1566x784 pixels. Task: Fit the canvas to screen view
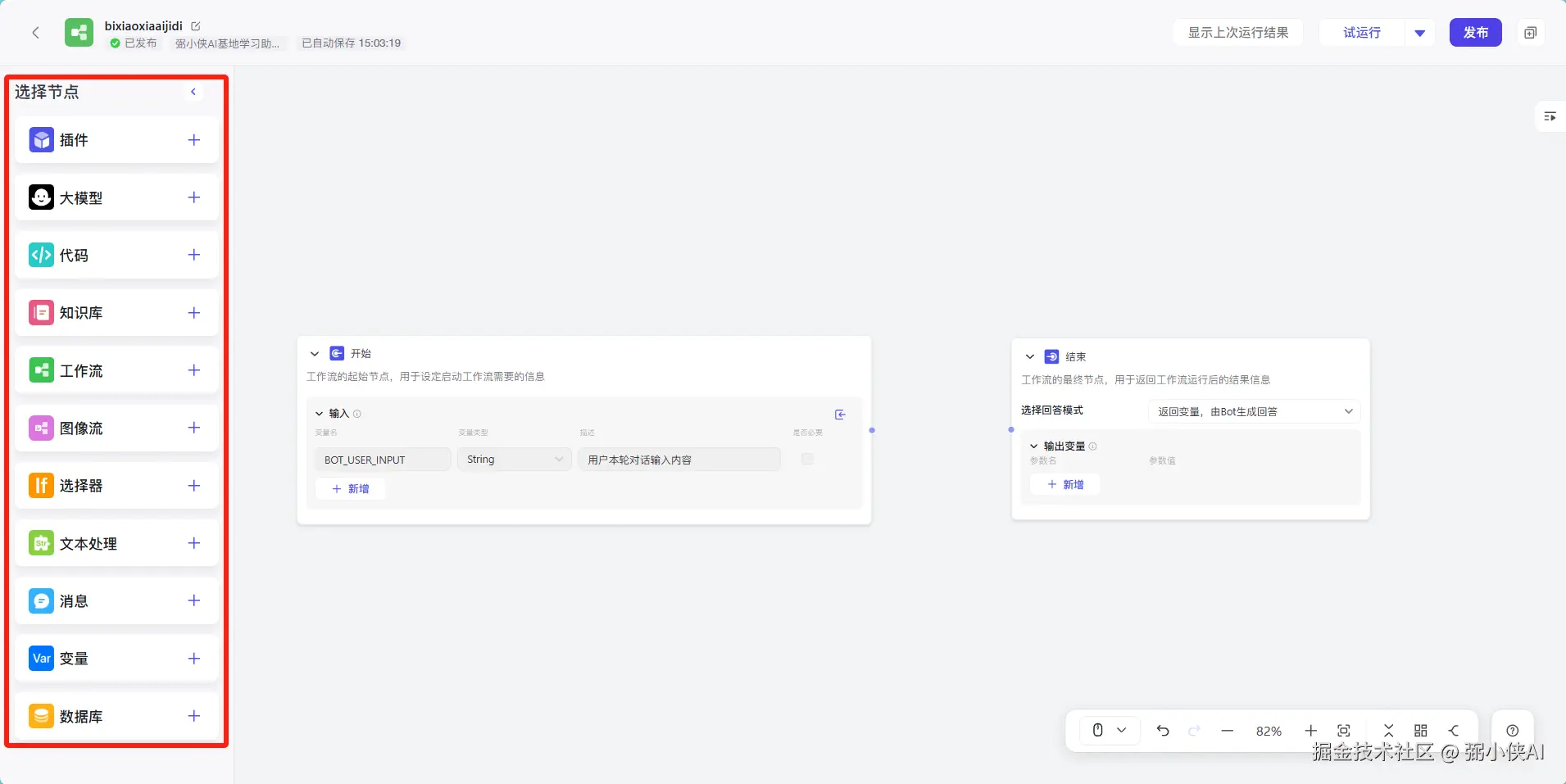(1344, 731)
